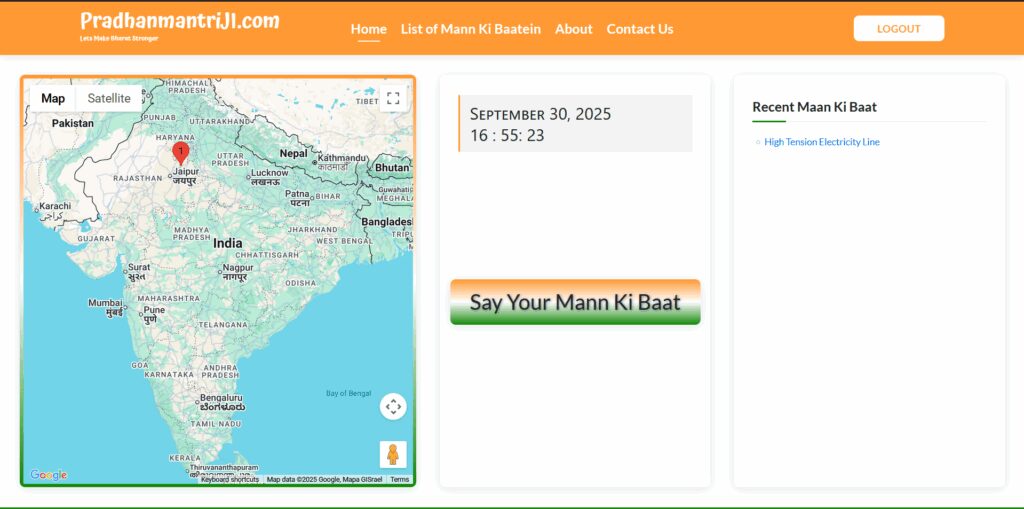Open List of Mann Ki Baatein page
The image size is (1024, 509).
pos(470,29)
